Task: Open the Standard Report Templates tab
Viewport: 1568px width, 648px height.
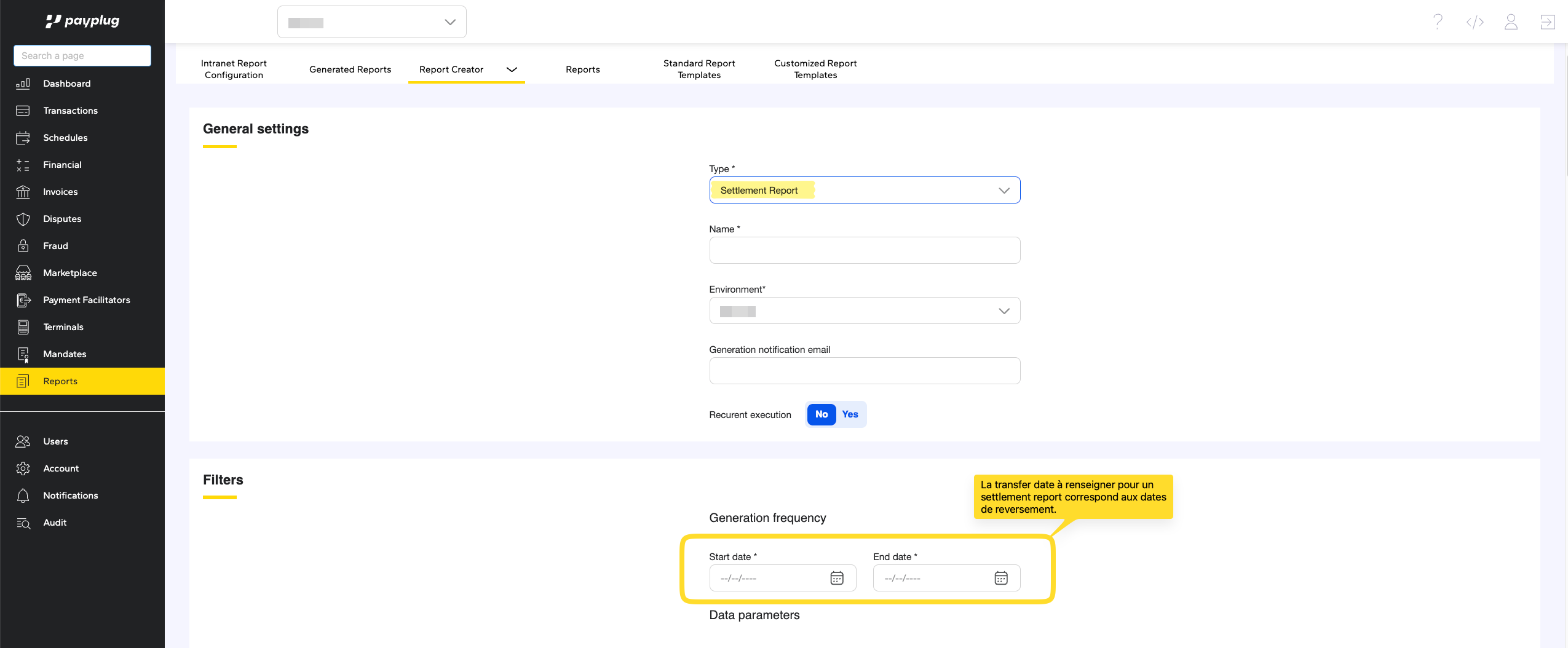Action: (699, 69)
